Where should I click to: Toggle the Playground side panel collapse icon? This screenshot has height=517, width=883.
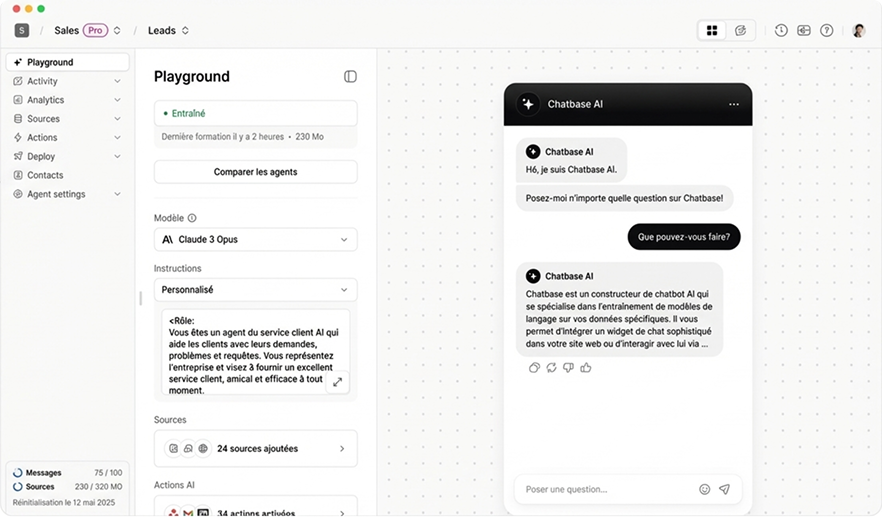coord(350,76)
